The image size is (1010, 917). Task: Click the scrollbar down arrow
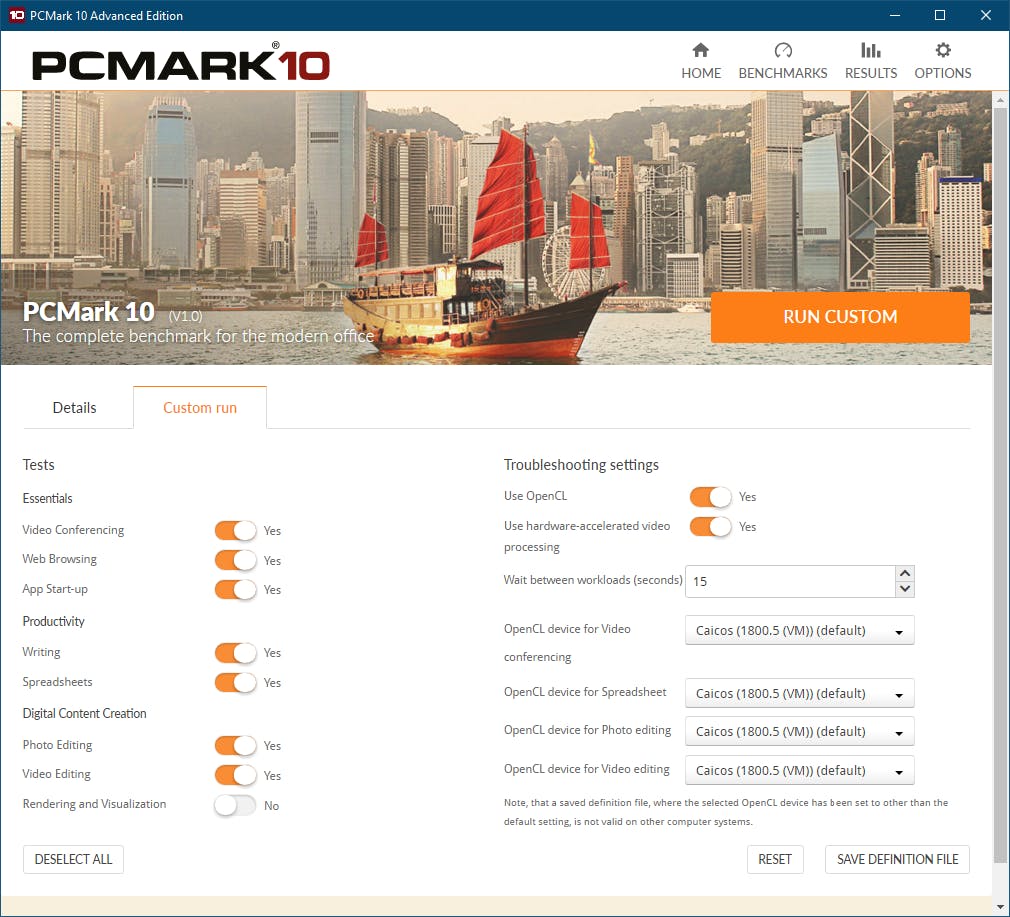coord(1000,907)
